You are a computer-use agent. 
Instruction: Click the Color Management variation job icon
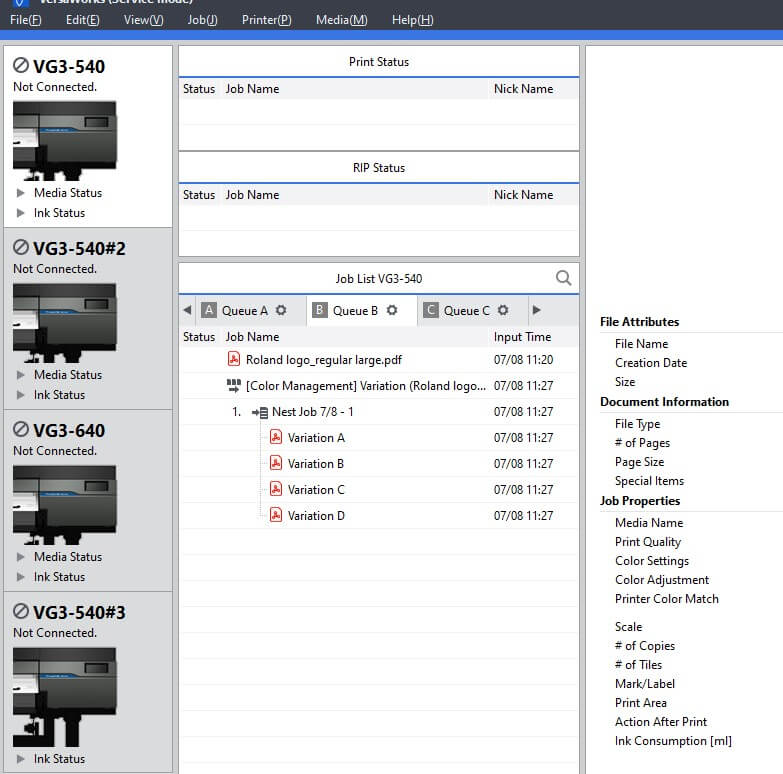click(x=233, y=385)
